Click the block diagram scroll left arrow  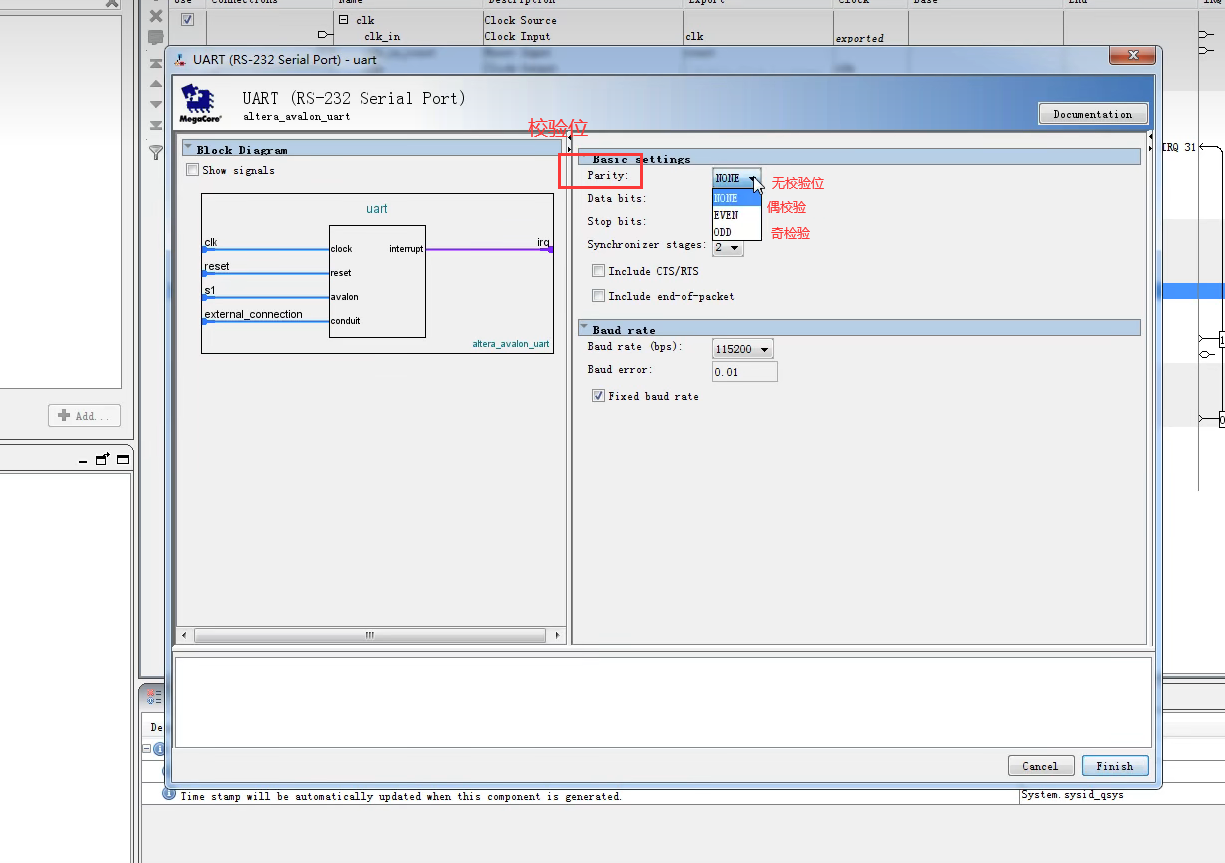click(x=183, y=635)
